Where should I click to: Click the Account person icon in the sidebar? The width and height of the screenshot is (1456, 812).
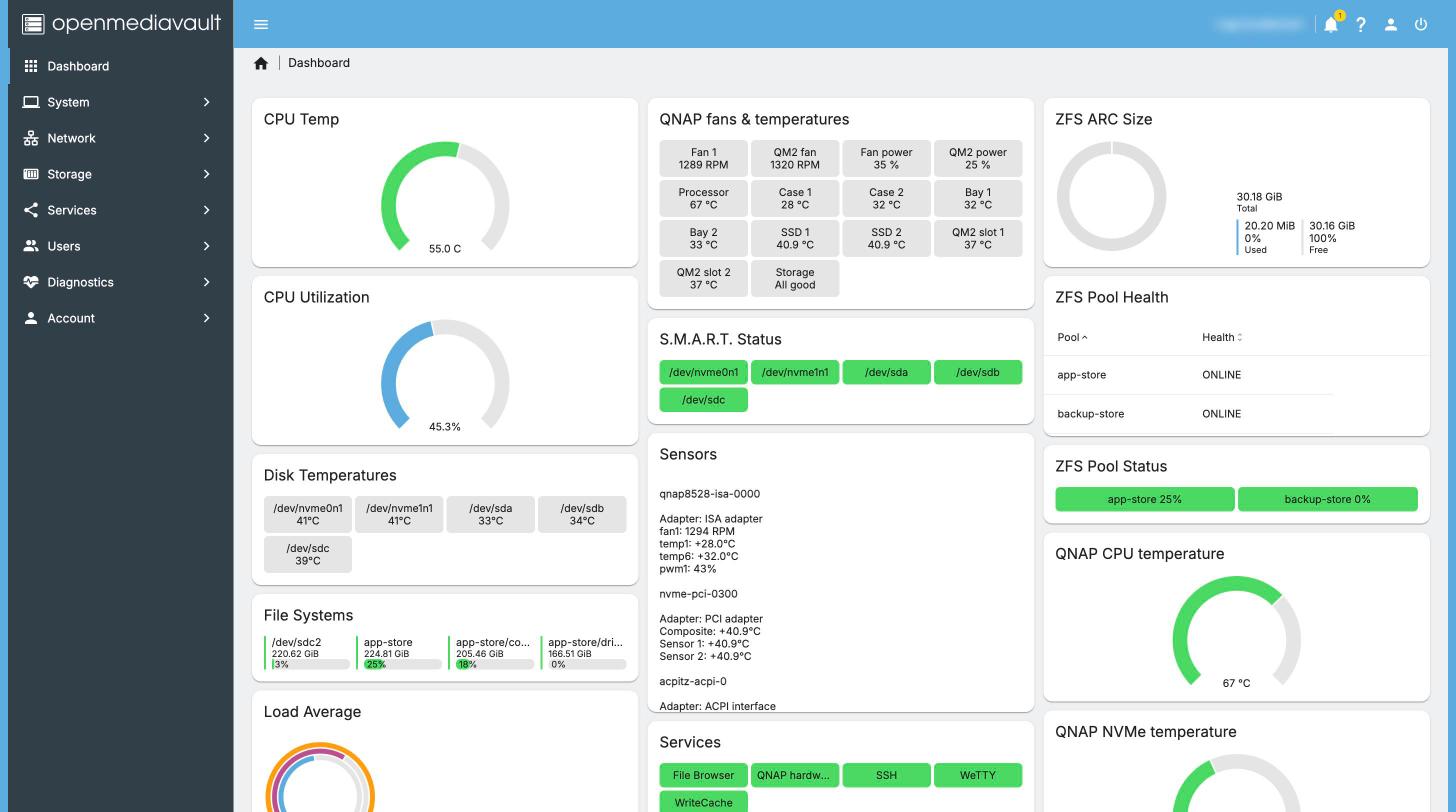point(31,318)
